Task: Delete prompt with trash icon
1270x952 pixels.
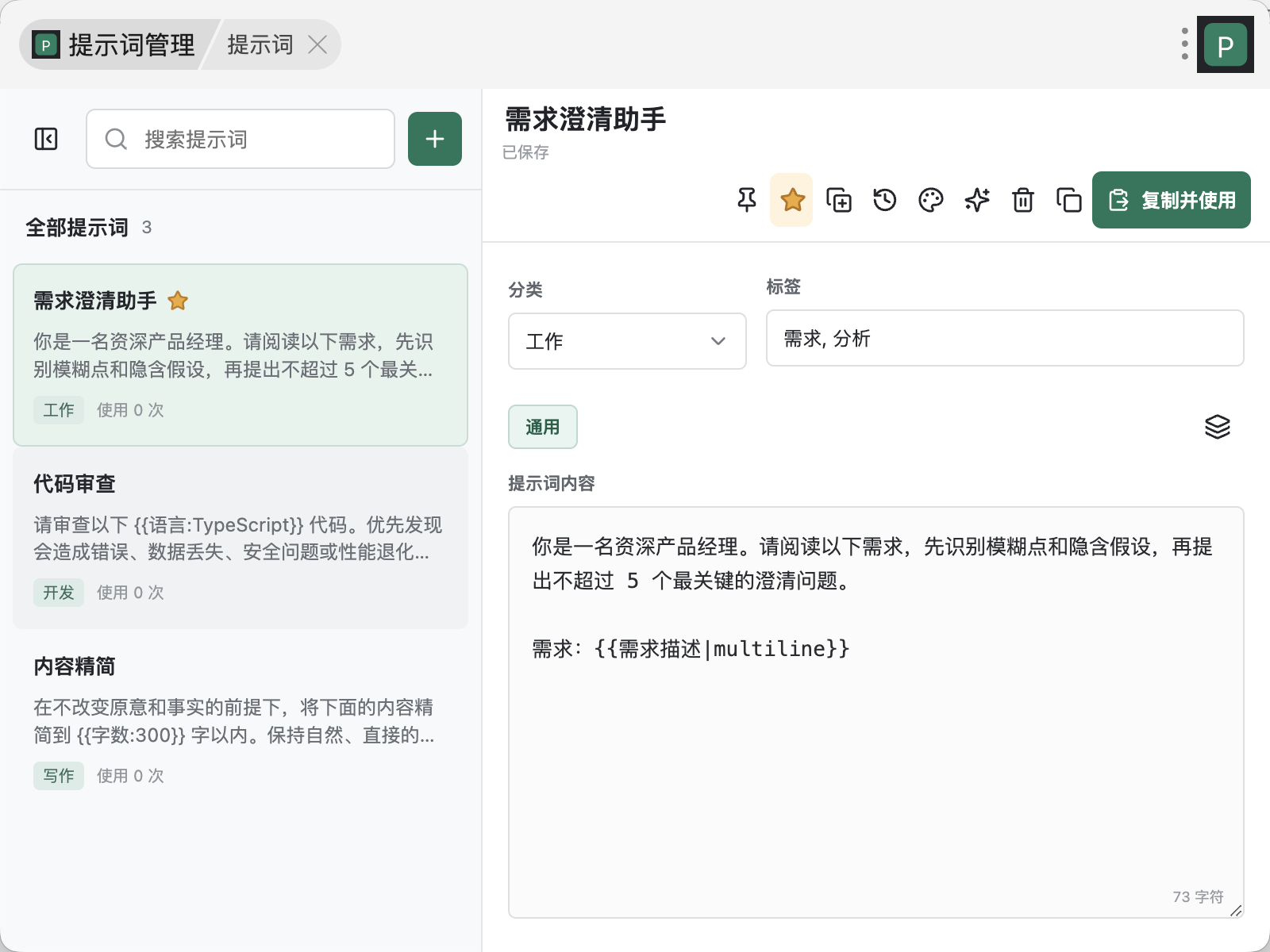Action: click(x=1023, y=200)
